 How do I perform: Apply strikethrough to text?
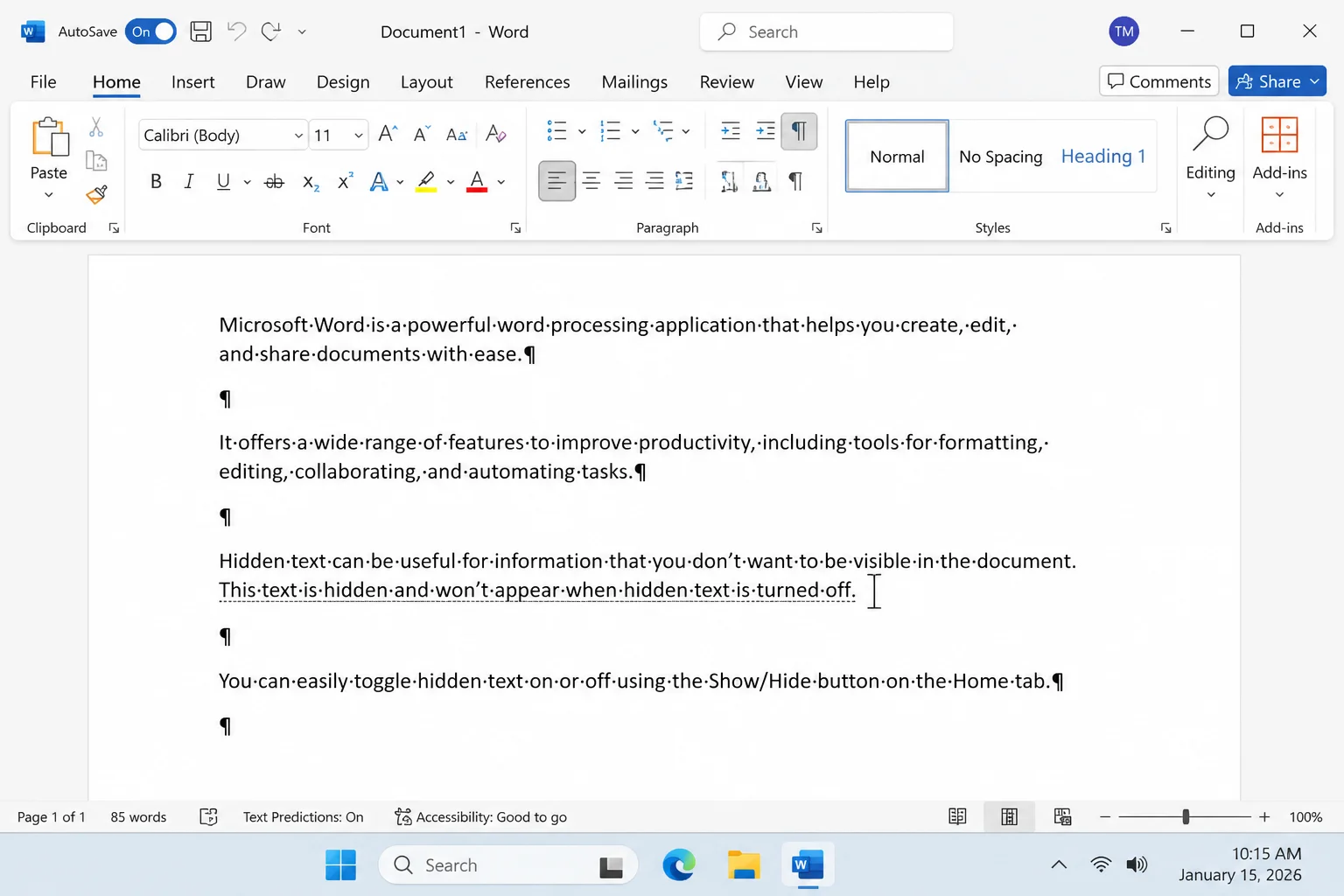pos(275,182)
